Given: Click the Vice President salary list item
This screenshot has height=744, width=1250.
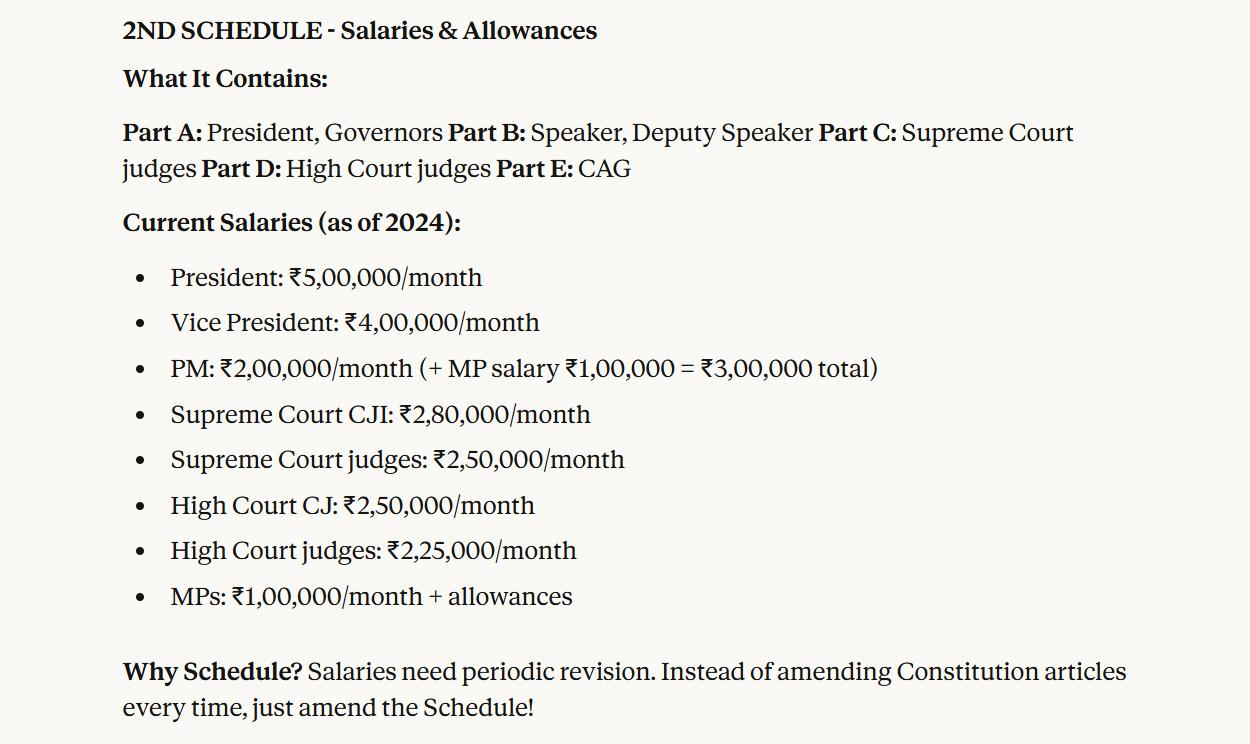Looking at the screenshot, I should pyautogui.click(x=354, y=323).
